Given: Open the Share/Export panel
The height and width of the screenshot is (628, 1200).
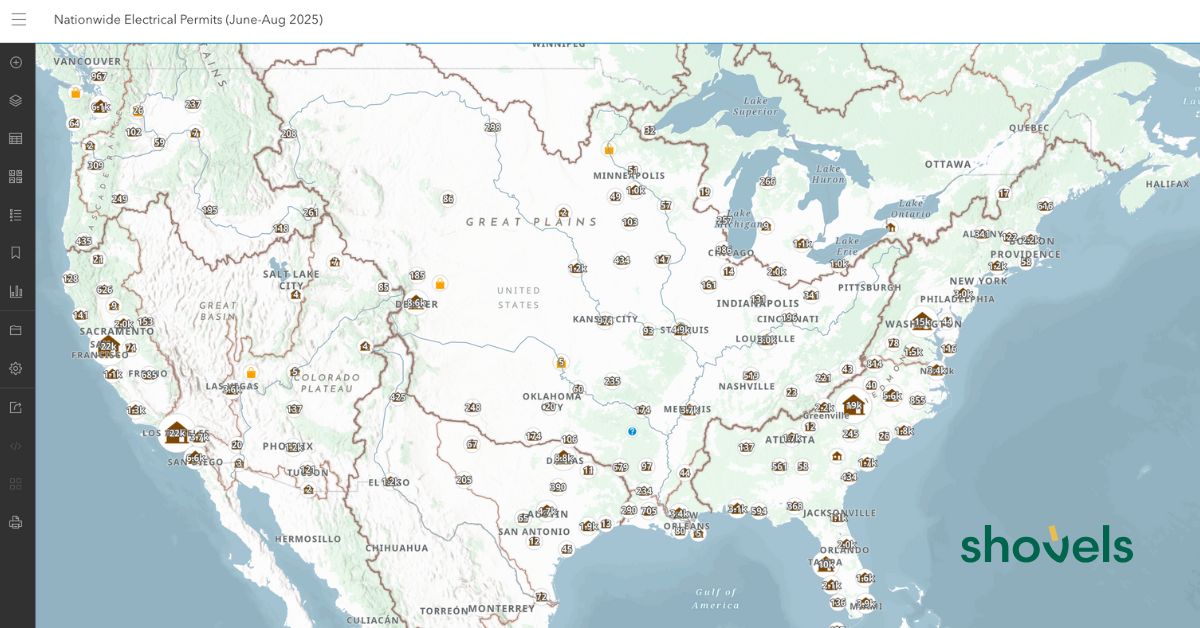Looking at the screenshot, I should (x=15, y=408).
